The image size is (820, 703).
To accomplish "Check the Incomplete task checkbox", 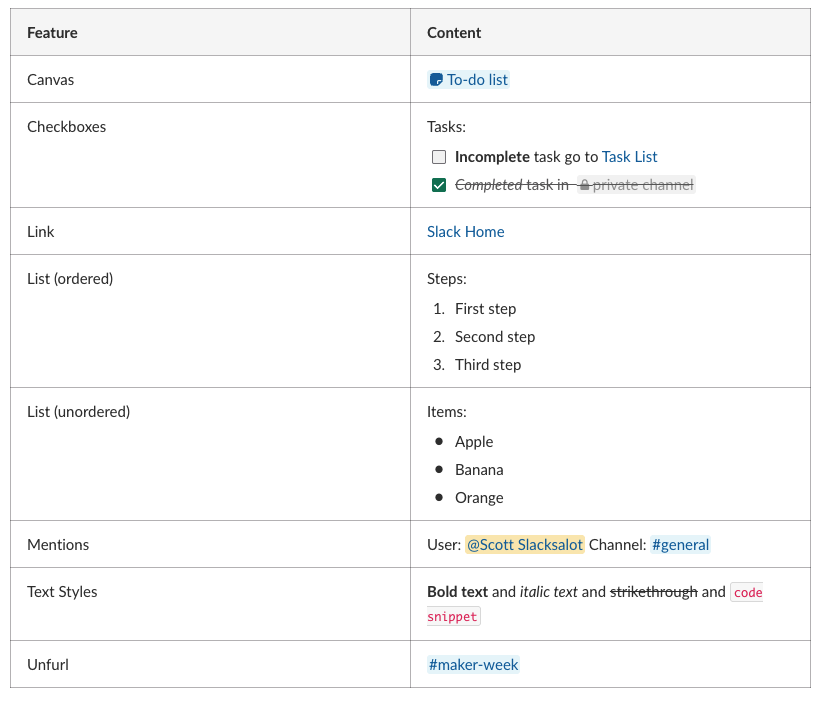I will pos(439,157).
